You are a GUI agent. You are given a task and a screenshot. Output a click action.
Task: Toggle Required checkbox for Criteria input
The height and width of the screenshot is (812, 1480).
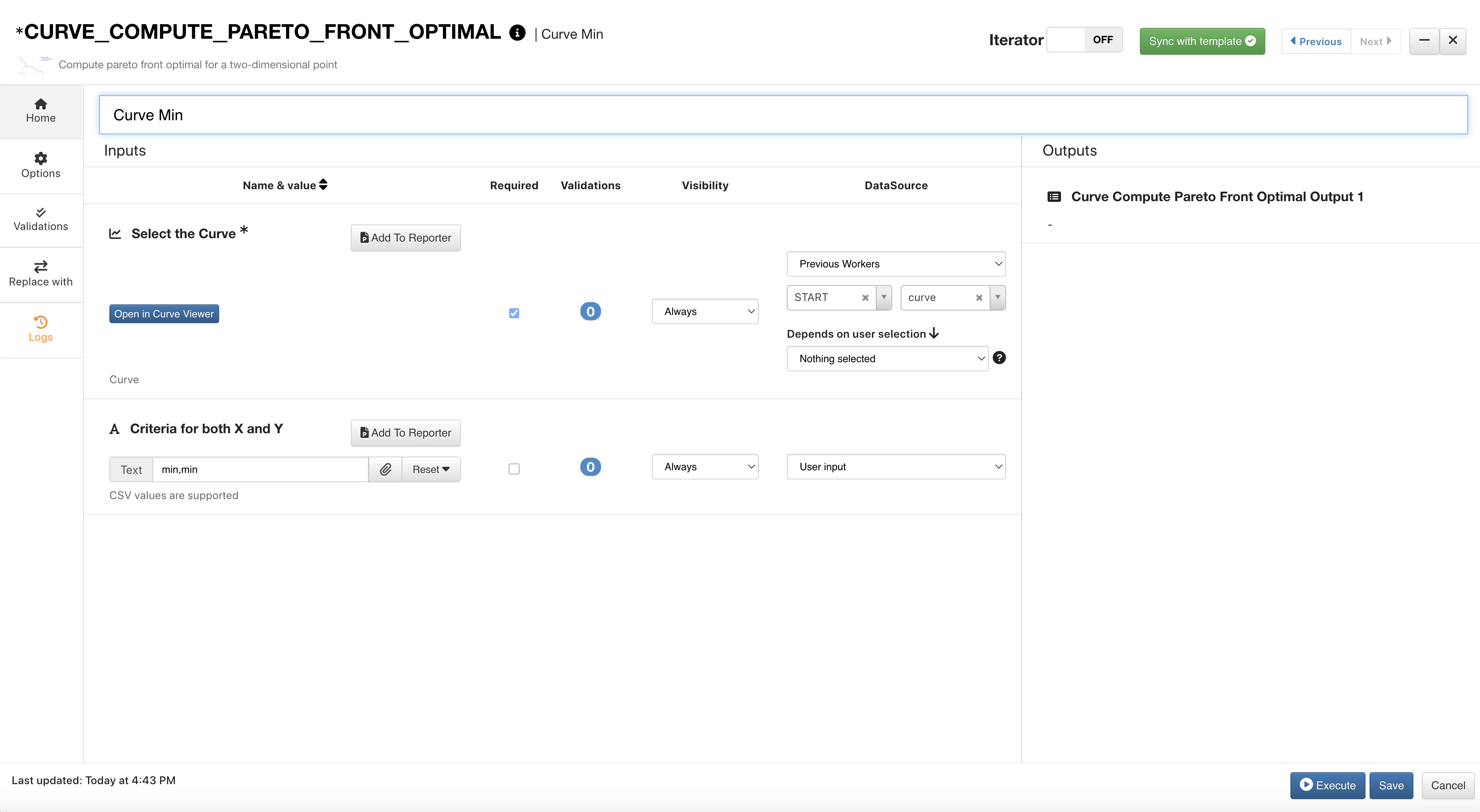[514, 469]
